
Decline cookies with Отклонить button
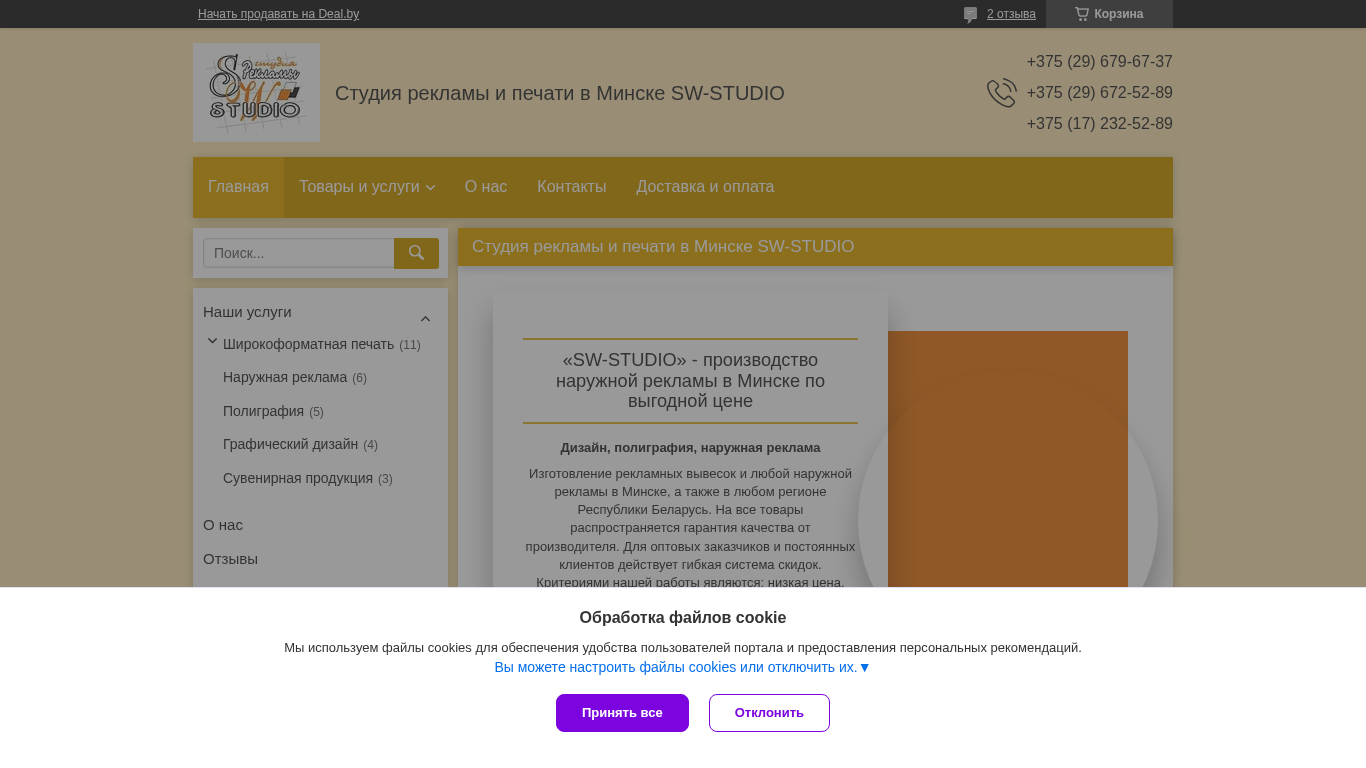coord(769,713)
